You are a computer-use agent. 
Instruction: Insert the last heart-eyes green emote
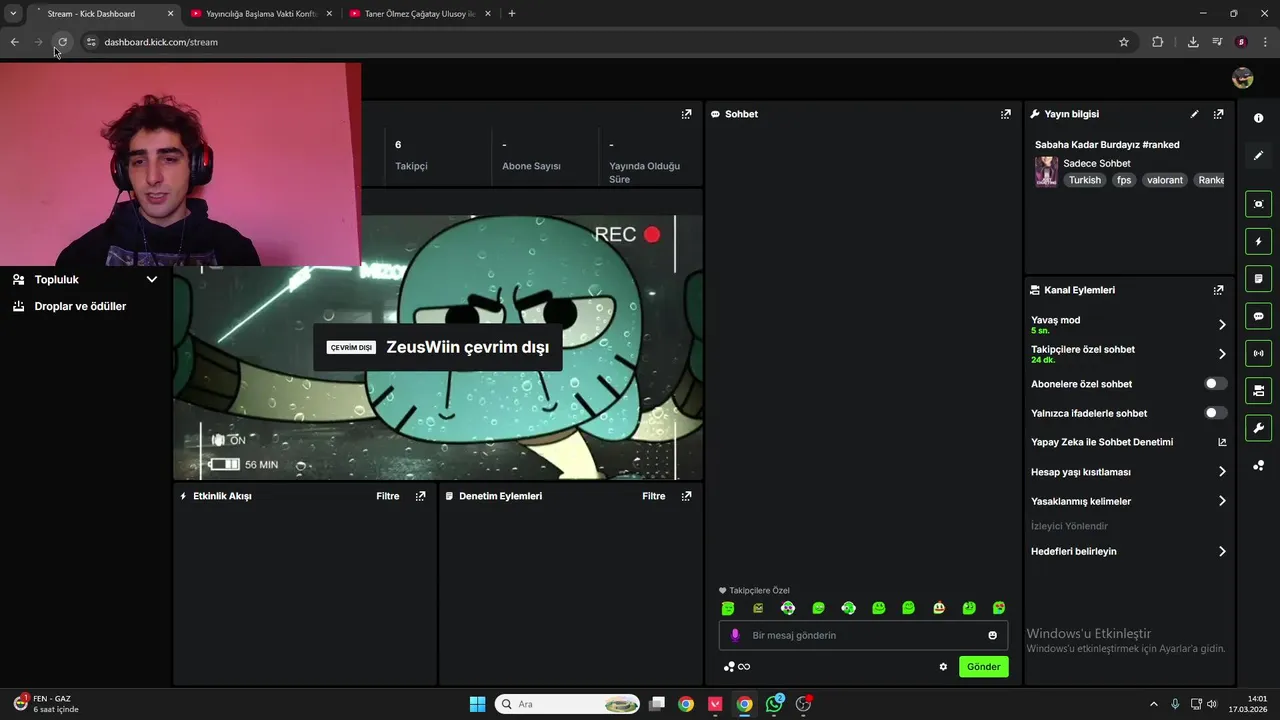pos(999,608)
